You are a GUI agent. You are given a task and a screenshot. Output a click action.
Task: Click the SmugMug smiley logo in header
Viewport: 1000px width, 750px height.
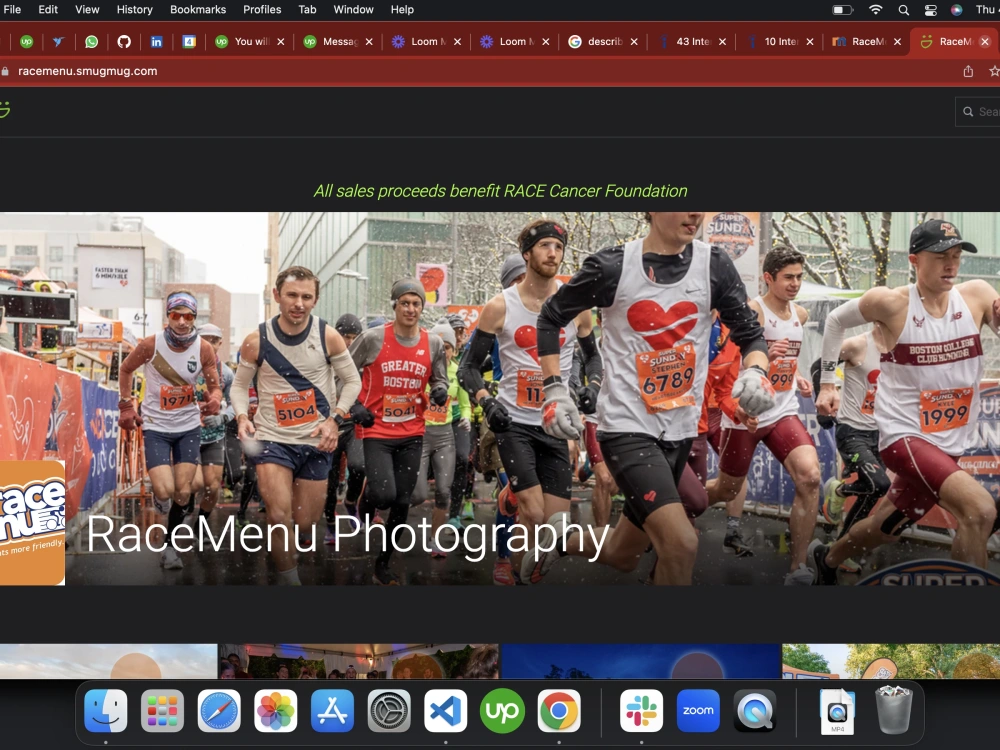(x=4, y=110)
